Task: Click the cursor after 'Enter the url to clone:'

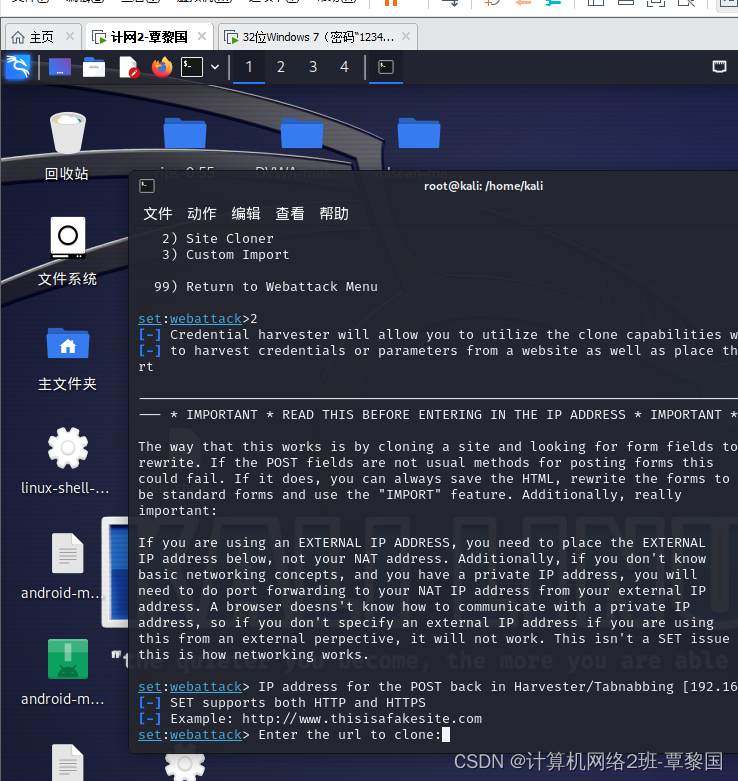Action: click(446, 735)
